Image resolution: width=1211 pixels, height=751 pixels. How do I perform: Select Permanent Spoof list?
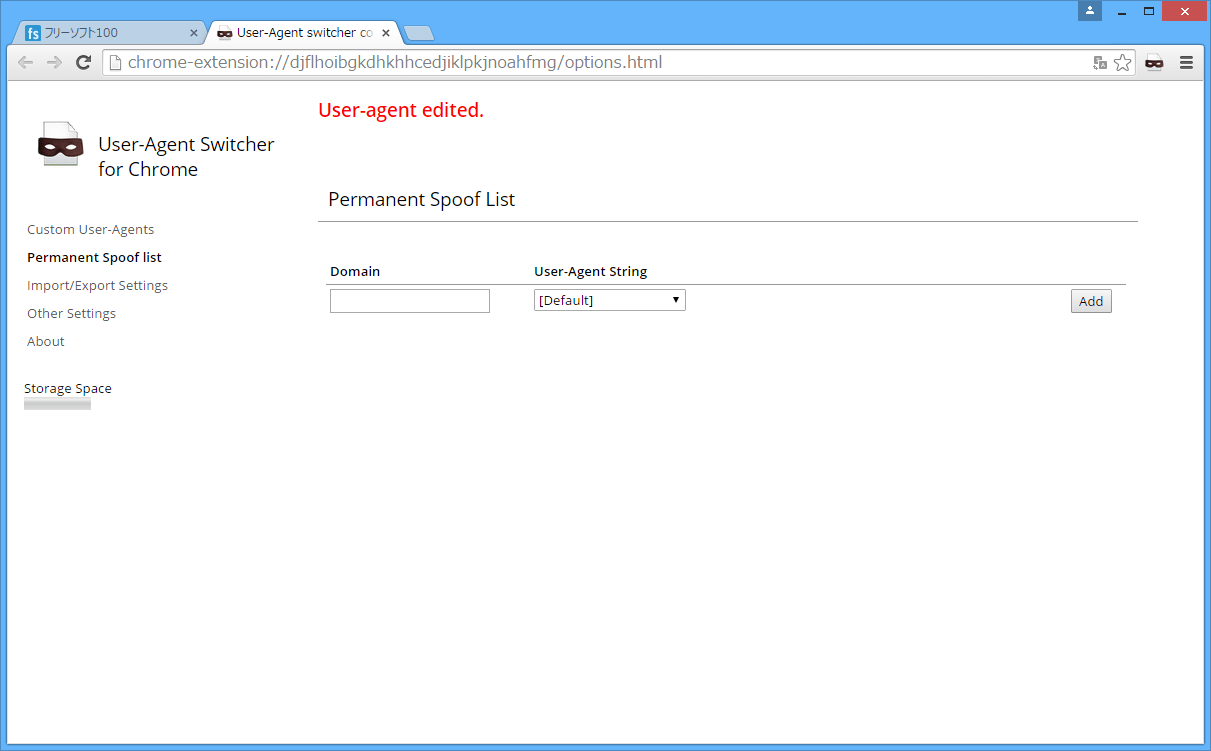[94, 257]
